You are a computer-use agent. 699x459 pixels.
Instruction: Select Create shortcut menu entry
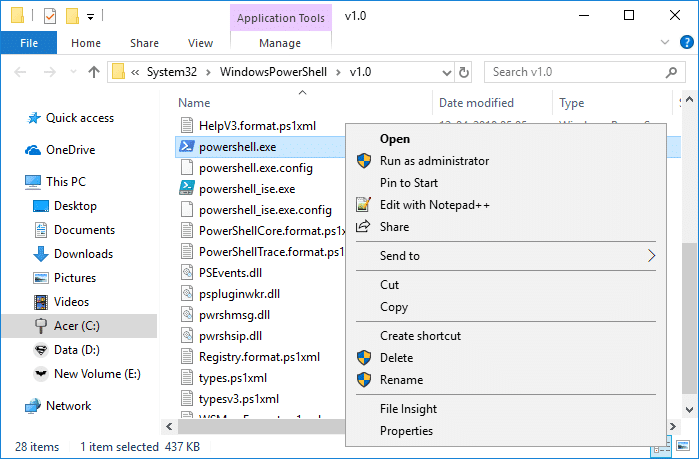click(x=506, y=336)
